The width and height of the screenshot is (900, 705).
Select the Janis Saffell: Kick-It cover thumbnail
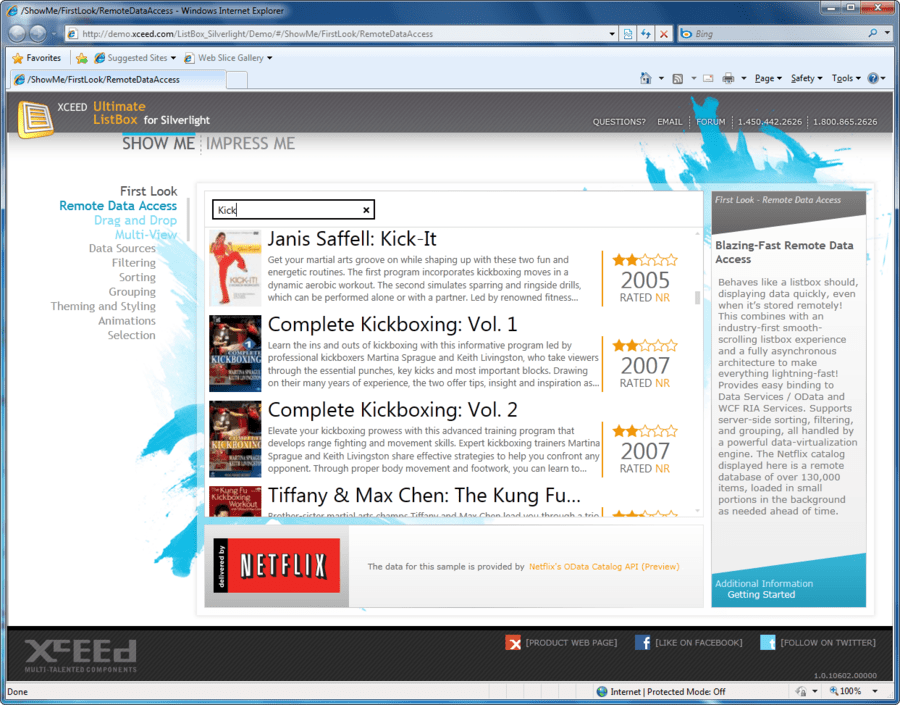(x=235, y=268)
